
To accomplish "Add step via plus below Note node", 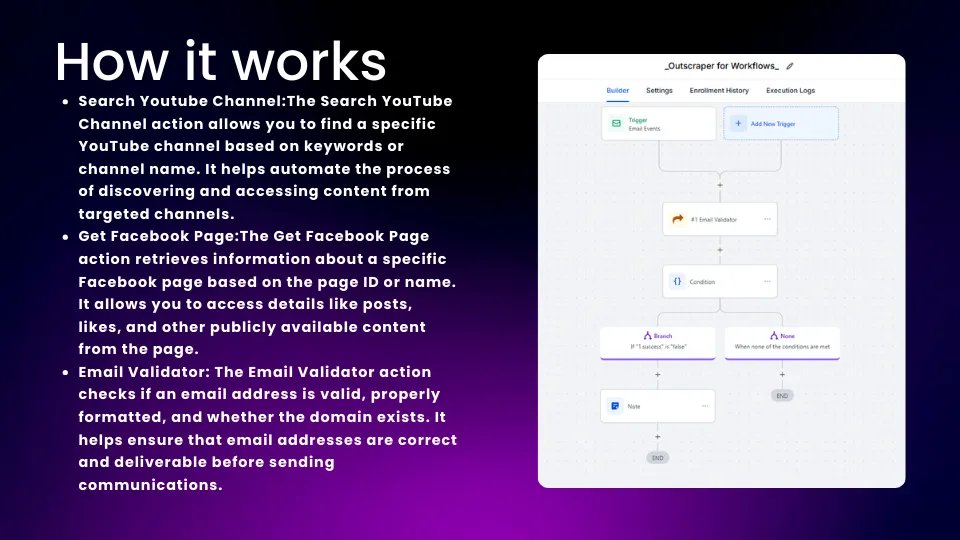I will click(658, 437).
